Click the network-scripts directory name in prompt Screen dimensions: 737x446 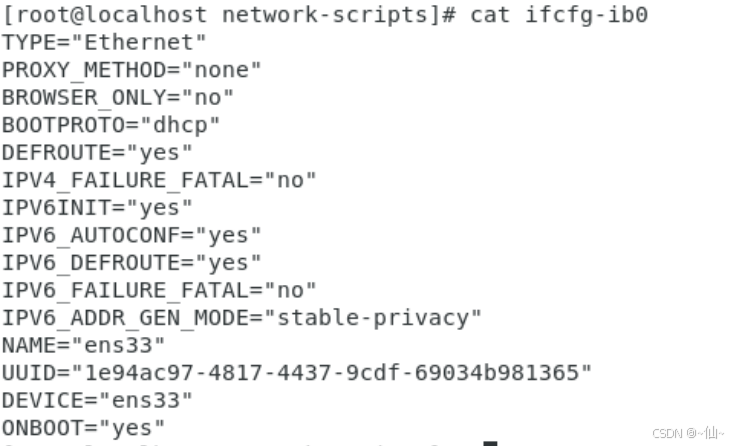click(324, 15)
